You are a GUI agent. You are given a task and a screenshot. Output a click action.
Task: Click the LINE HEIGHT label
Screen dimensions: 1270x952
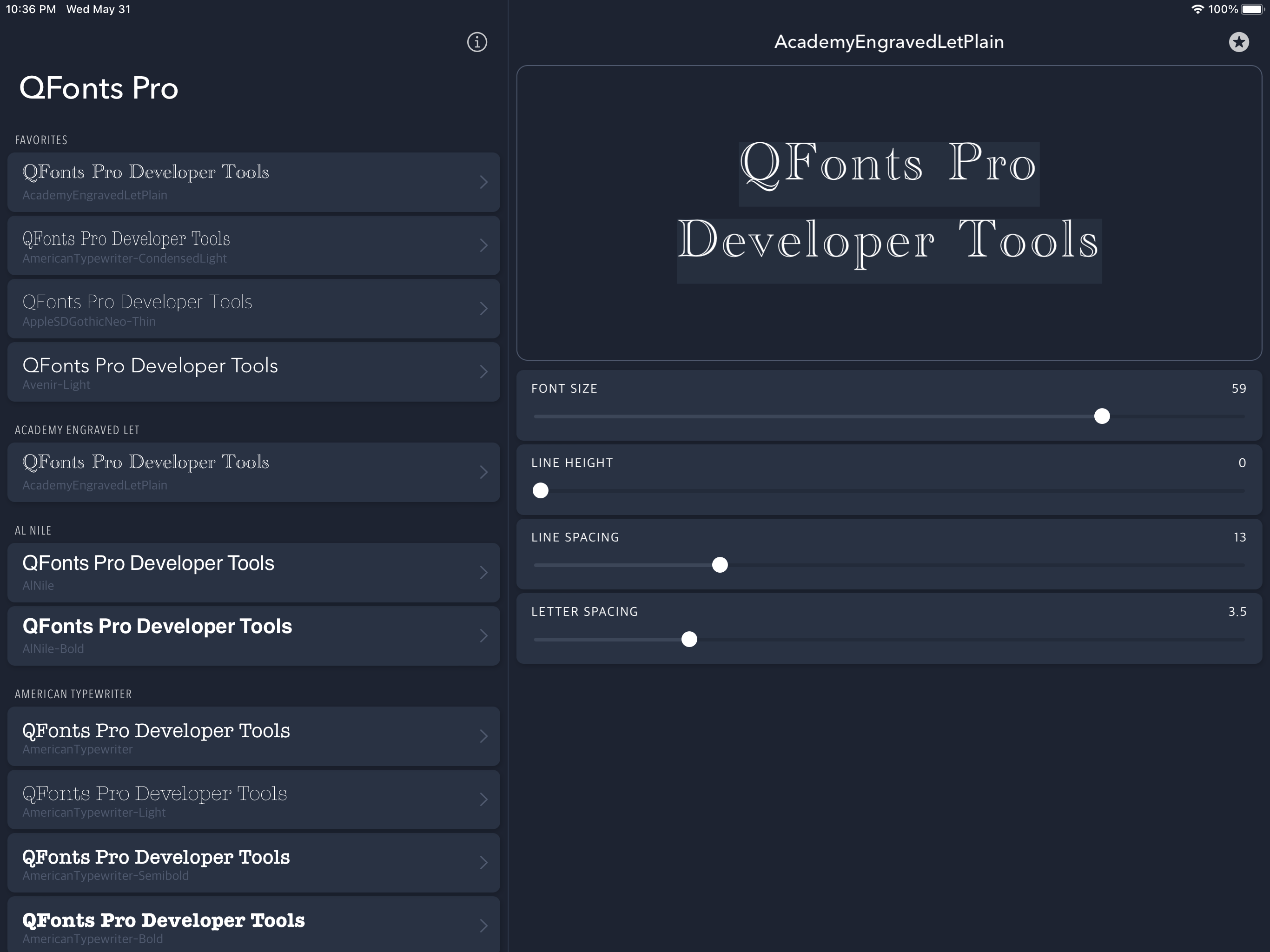[572, 463]
